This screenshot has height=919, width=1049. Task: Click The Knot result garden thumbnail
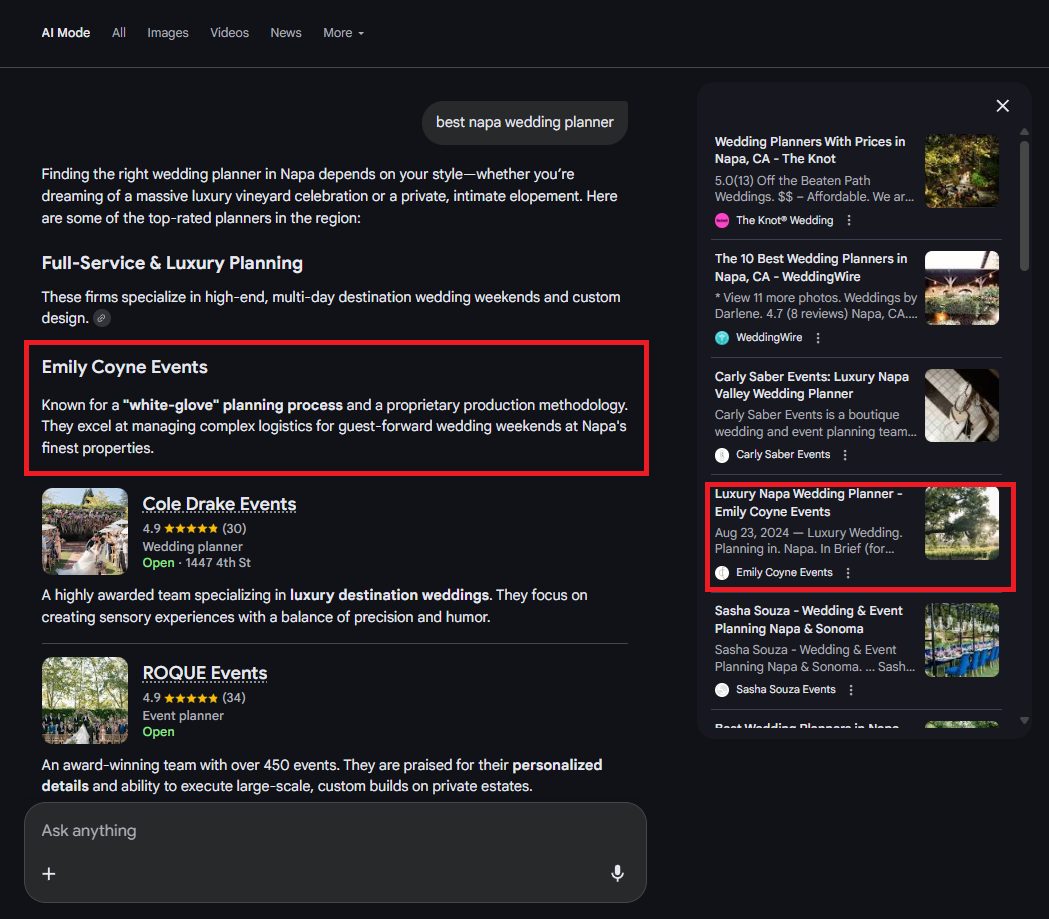pyautogui.click(x=961, y=171)
